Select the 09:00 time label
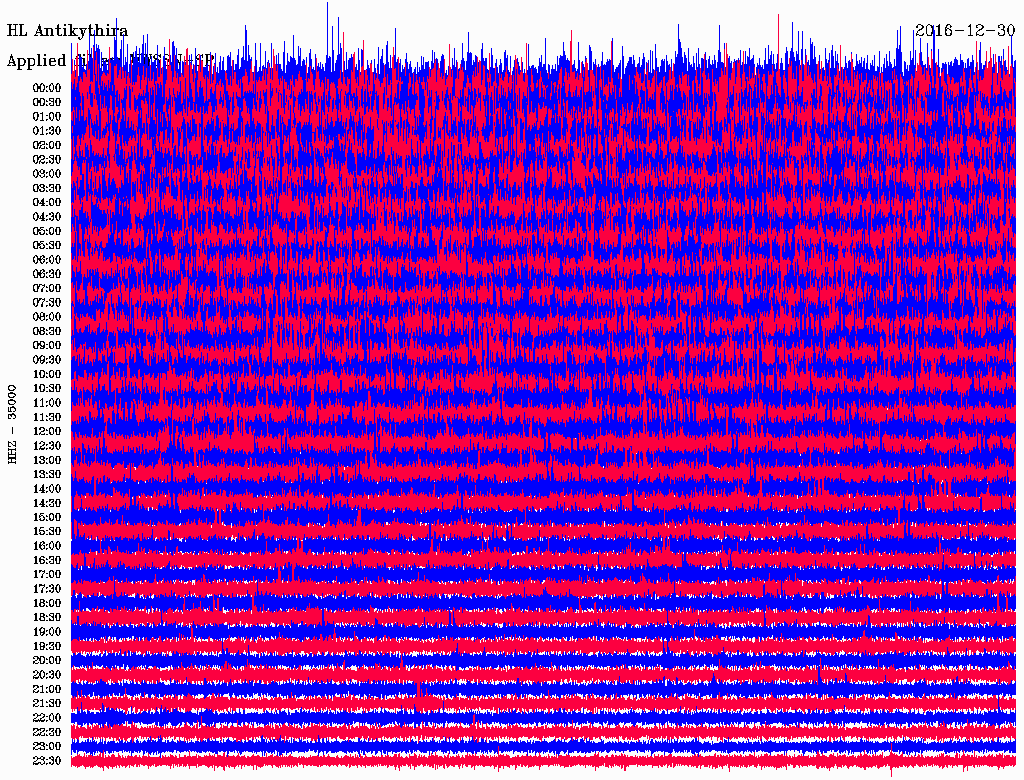The height and width of the screenshot is (780, 1024). (x=46, y=346)
